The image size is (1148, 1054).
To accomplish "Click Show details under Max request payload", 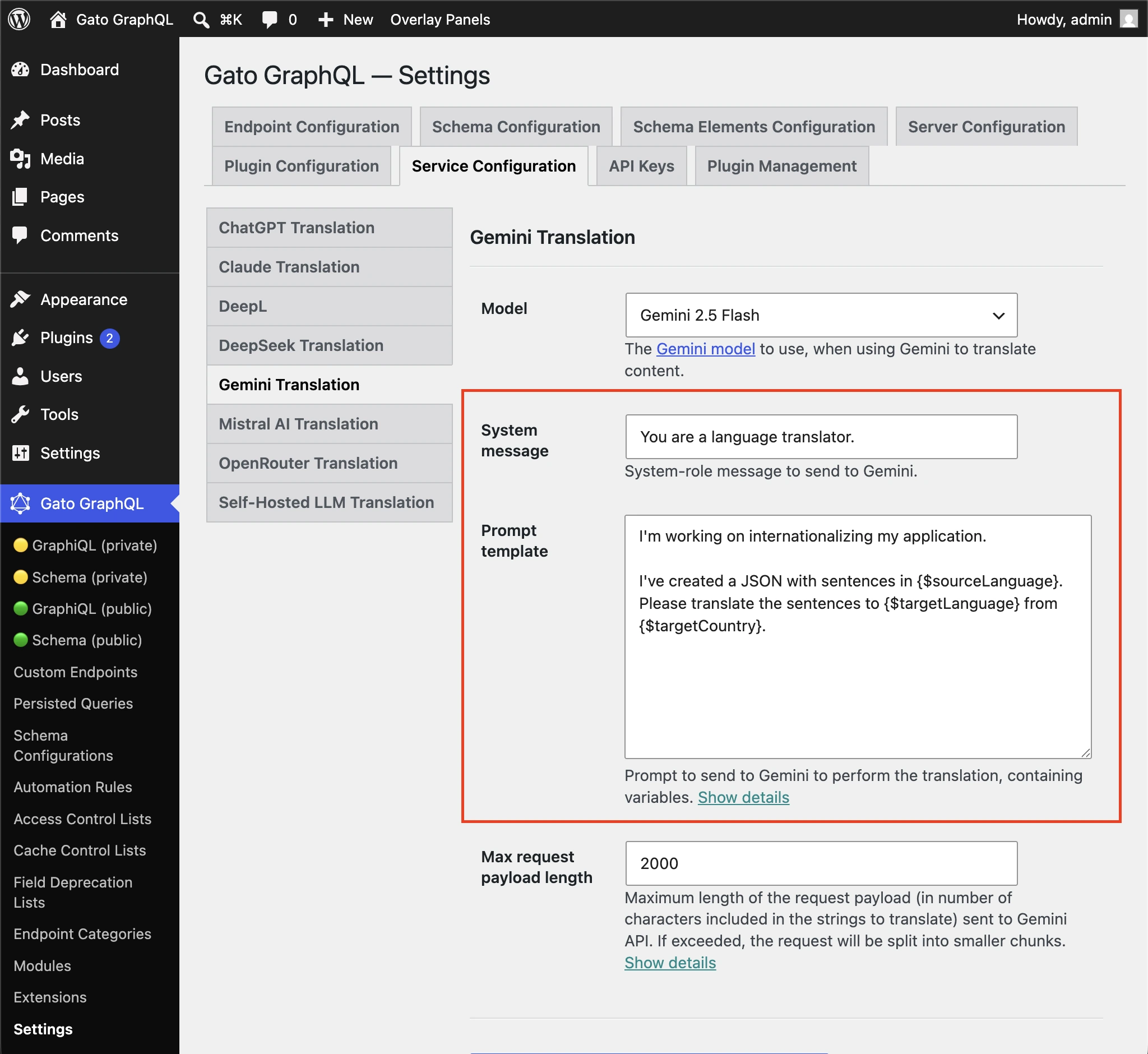I will (x=670, y=963).
